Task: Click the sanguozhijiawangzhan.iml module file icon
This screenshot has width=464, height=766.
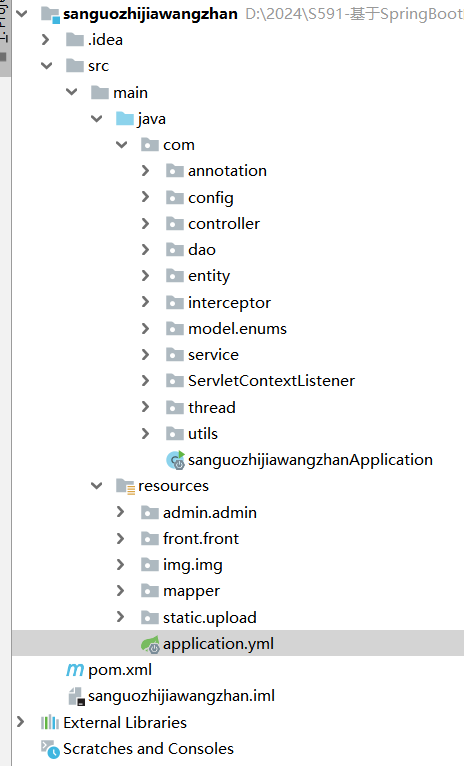Action: point(76,696)
